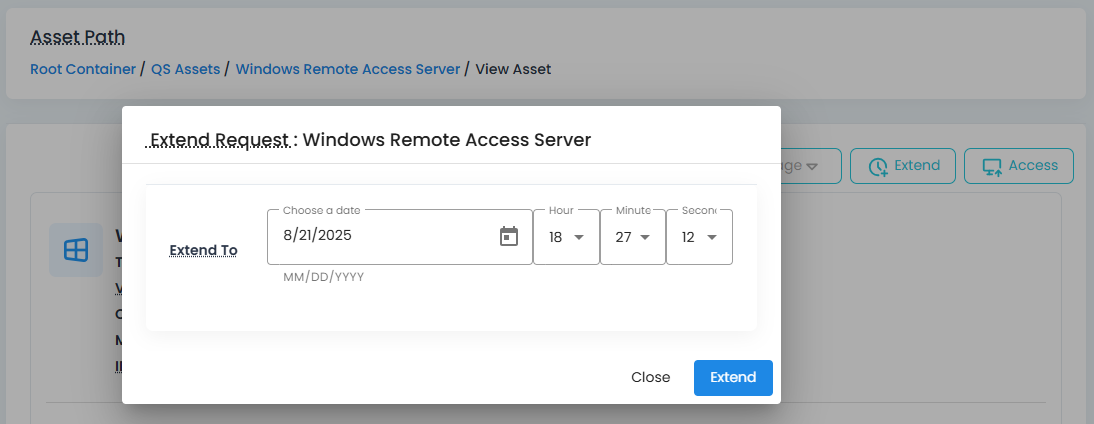Click the Hour dropdown arrow
The image size is (1094, 424).
click(x=579, y=237)
